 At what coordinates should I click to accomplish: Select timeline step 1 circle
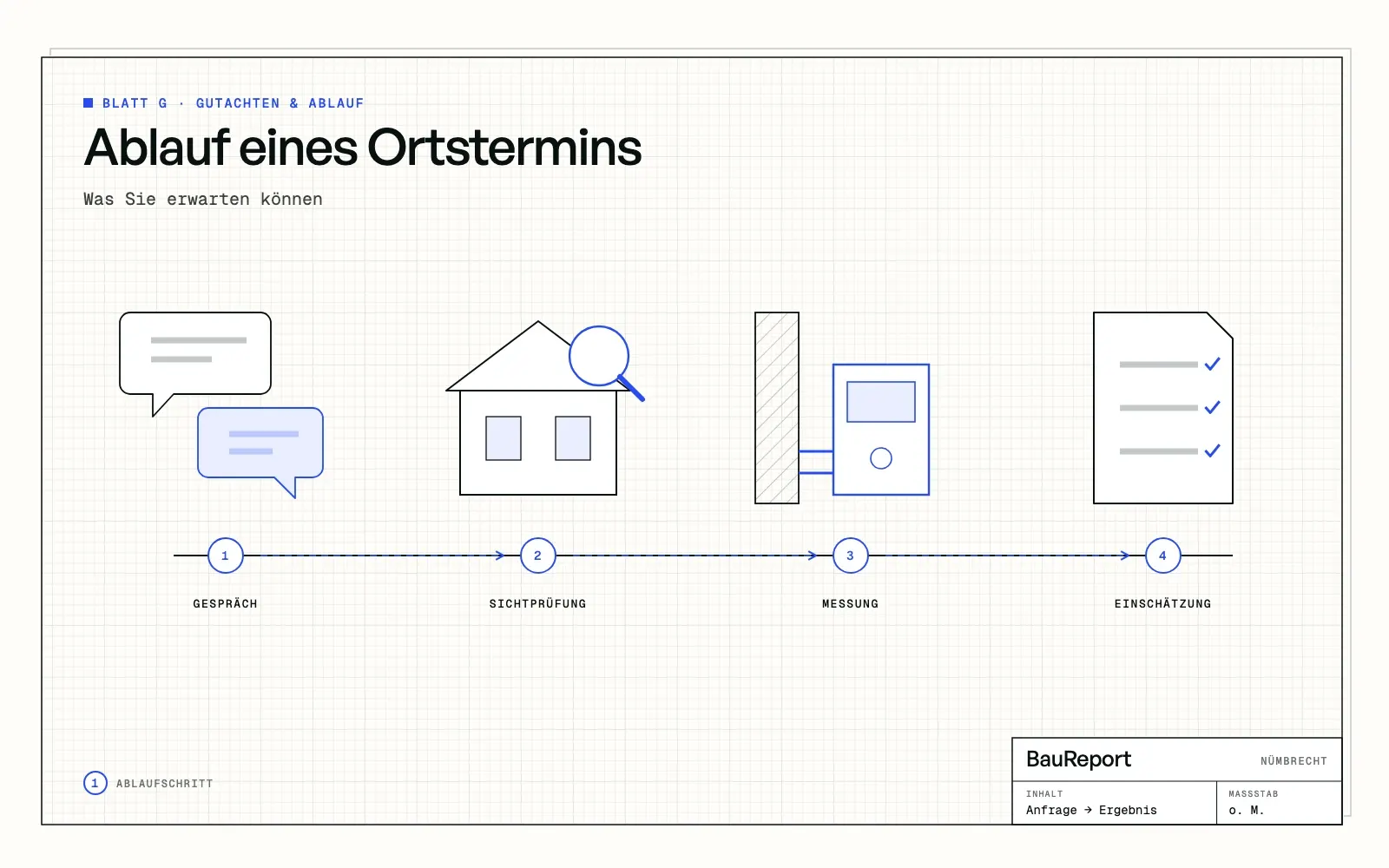[x=226, y=556]
